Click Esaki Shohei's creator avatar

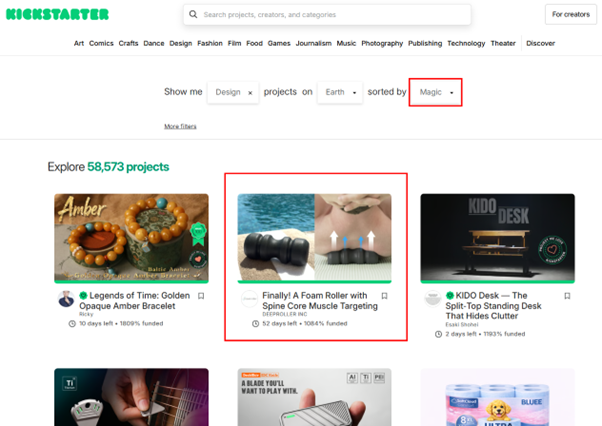click(x=433, y=299)
